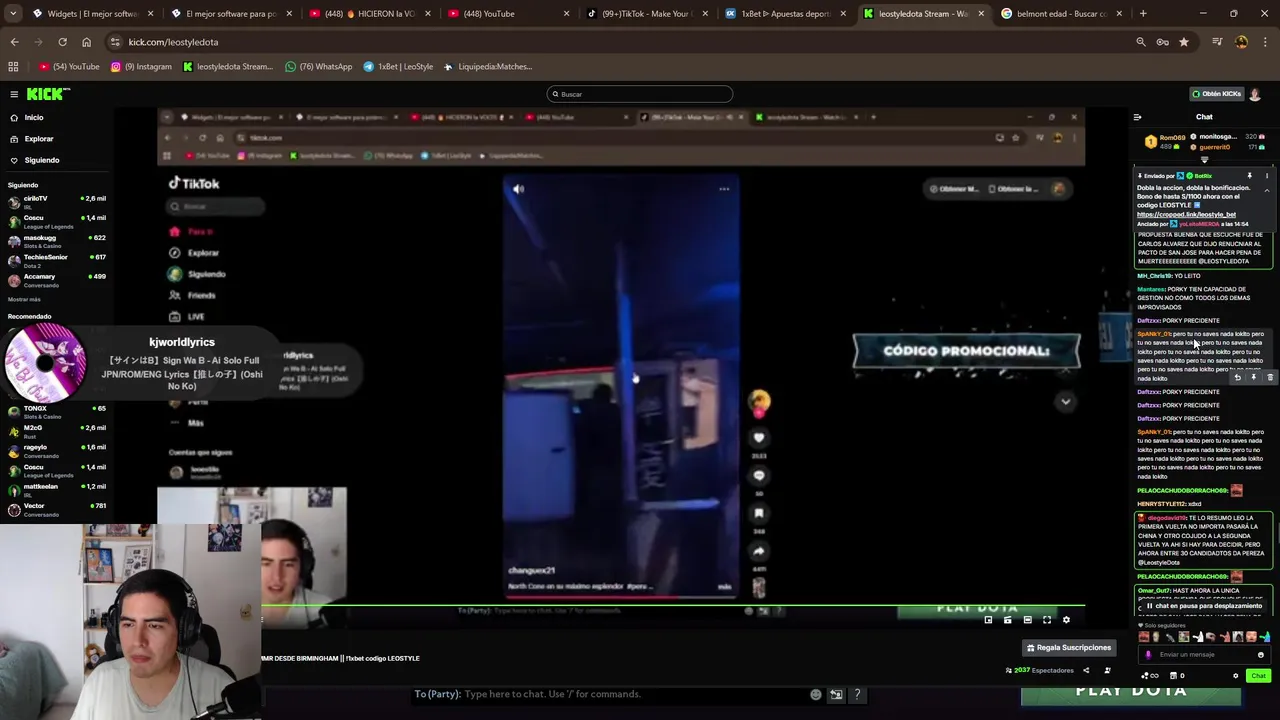Click the address bar kick.com/leostyledota
The height and width of the screenshot is (720, 1280).
tap(173, 42)
